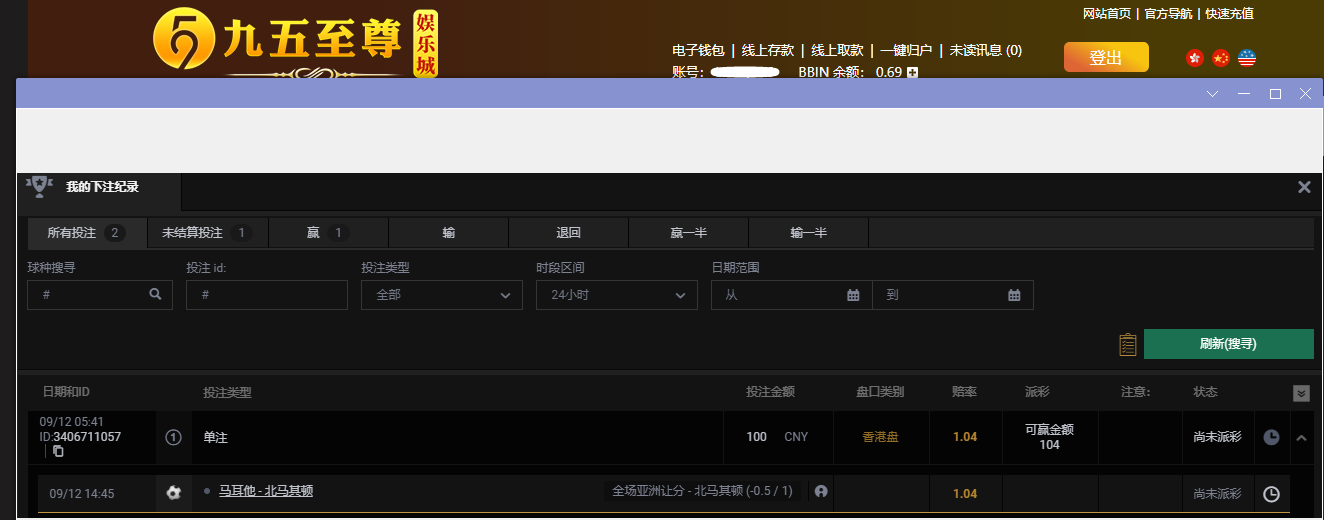The width and height of the screenshot is (1324, 520).
Task: Click the 投注金额 column header
Action: 770,392
